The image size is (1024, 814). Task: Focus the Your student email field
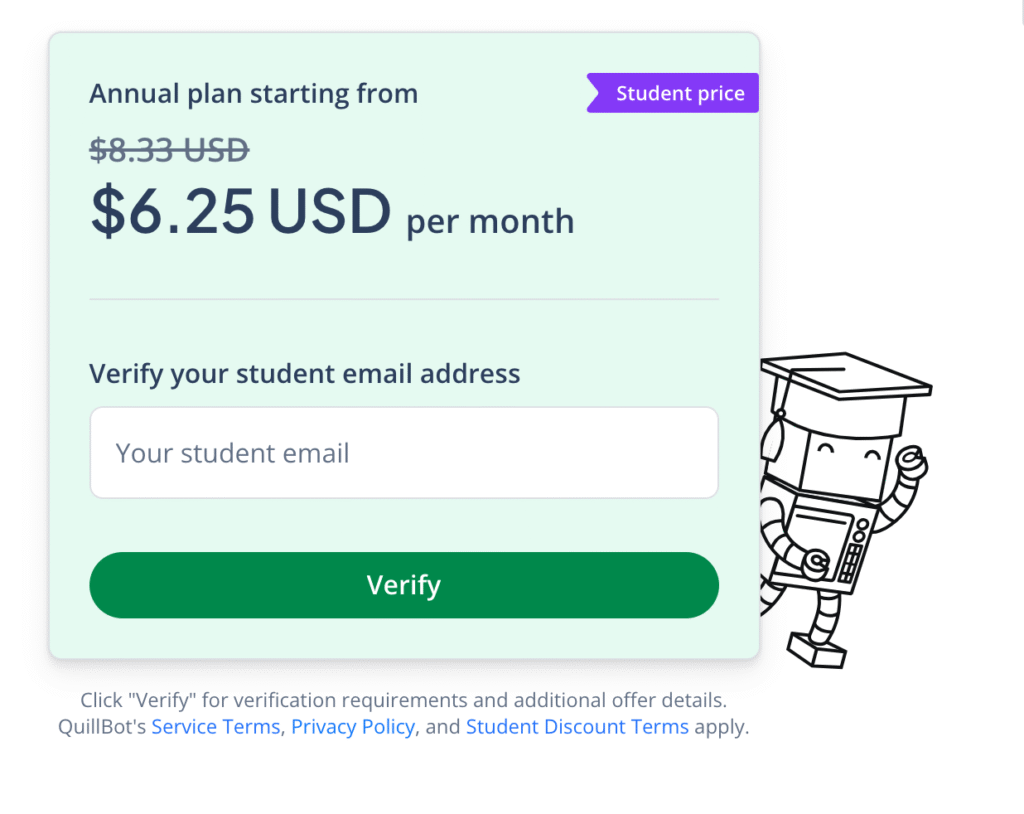(404, 453)
